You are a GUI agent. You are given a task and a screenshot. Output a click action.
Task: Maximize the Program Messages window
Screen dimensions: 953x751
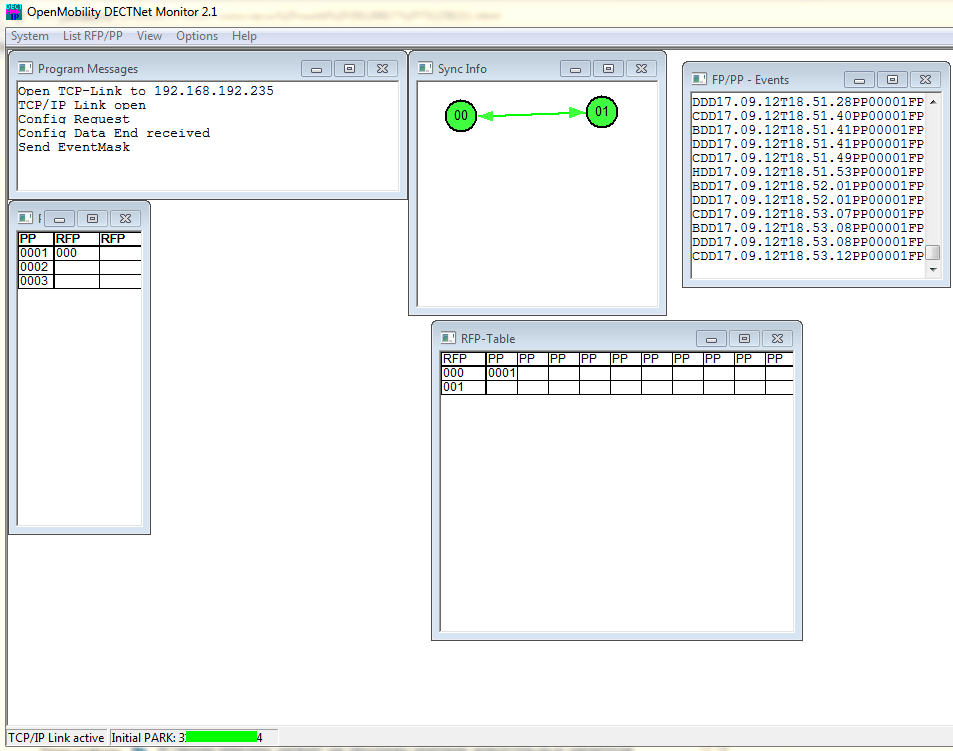[349, 69]
